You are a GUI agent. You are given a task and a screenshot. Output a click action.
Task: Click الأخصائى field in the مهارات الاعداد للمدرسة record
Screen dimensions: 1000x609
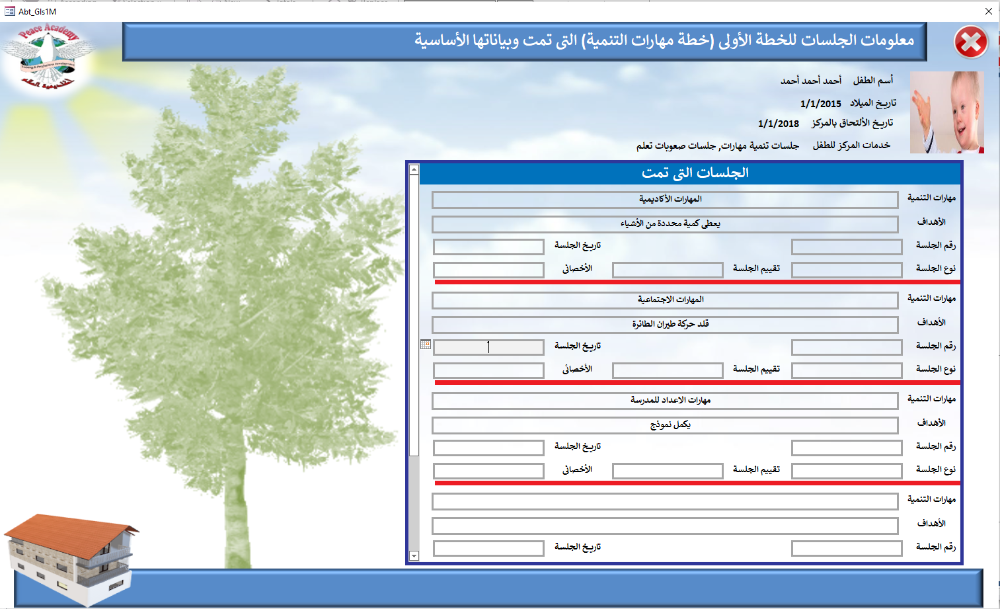point(489,471)
